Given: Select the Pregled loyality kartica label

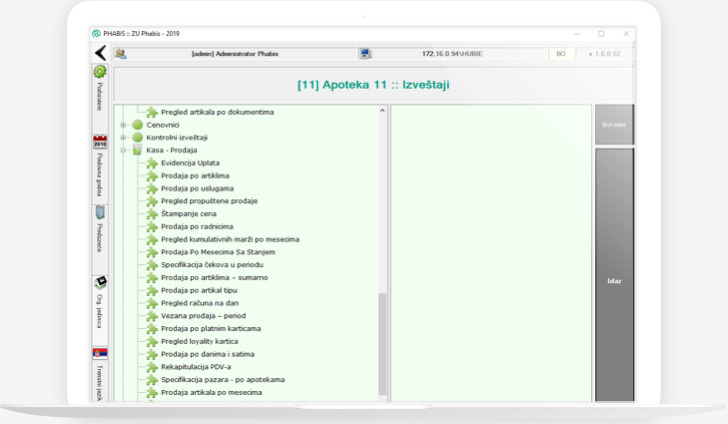Looking at the screenshot, I should coord(199,341).
